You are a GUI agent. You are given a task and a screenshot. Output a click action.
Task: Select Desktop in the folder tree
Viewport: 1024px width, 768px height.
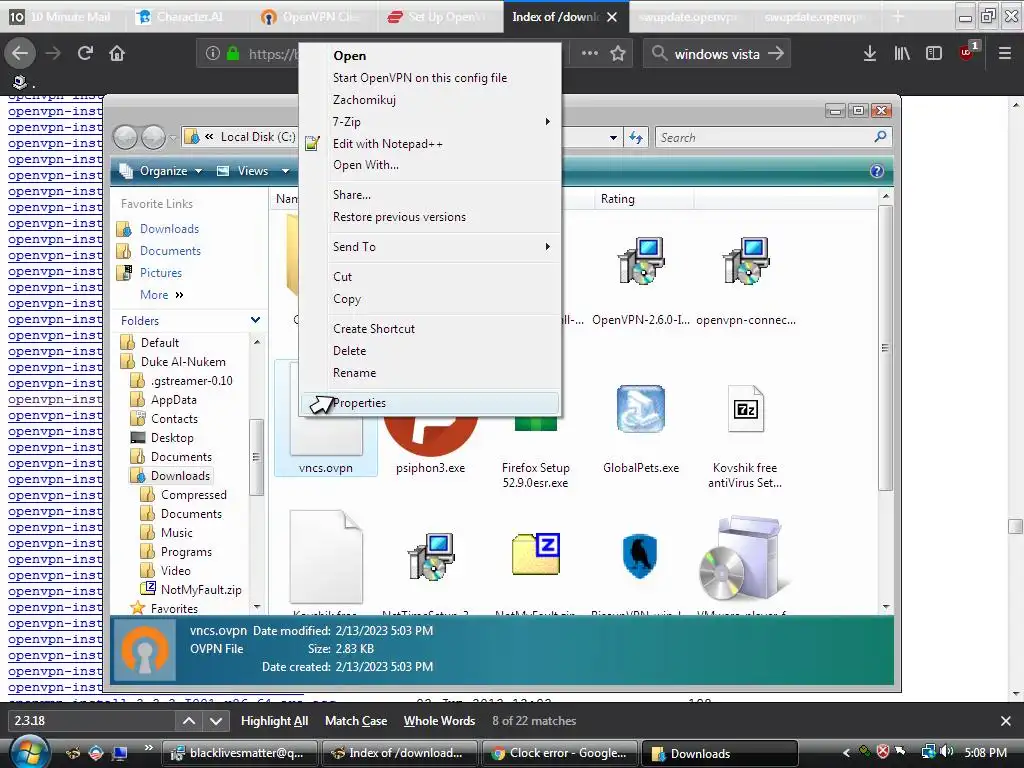click(172, 438)
